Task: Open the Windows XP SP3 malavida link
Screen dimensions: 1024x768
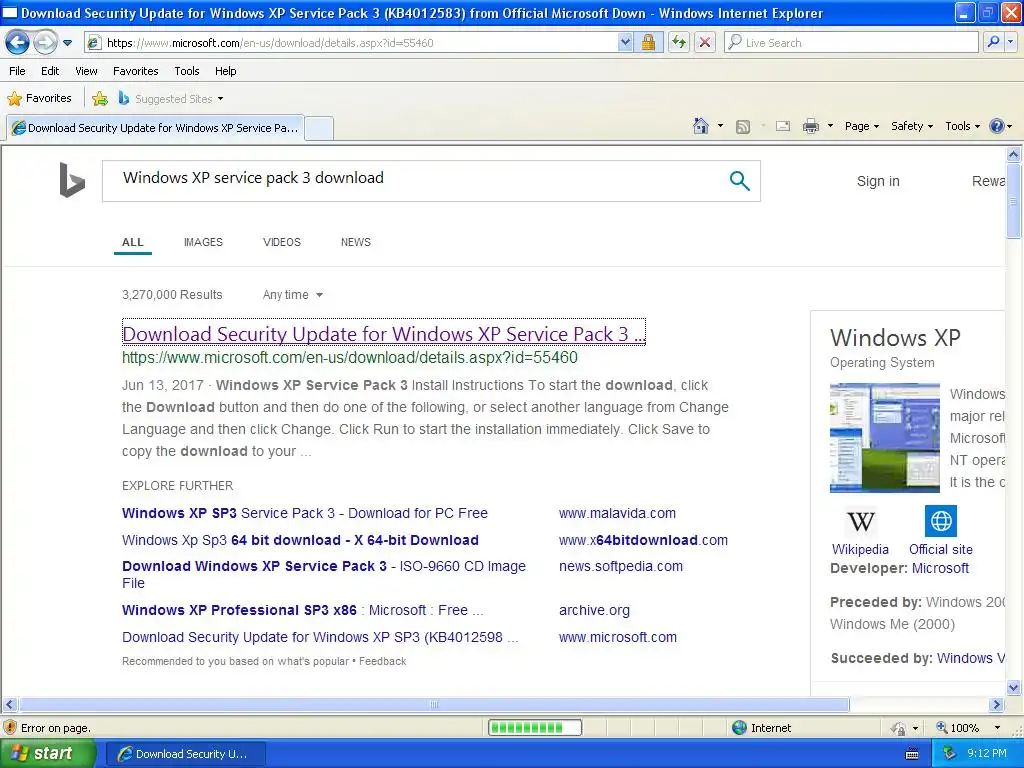Action: [304, 513]
